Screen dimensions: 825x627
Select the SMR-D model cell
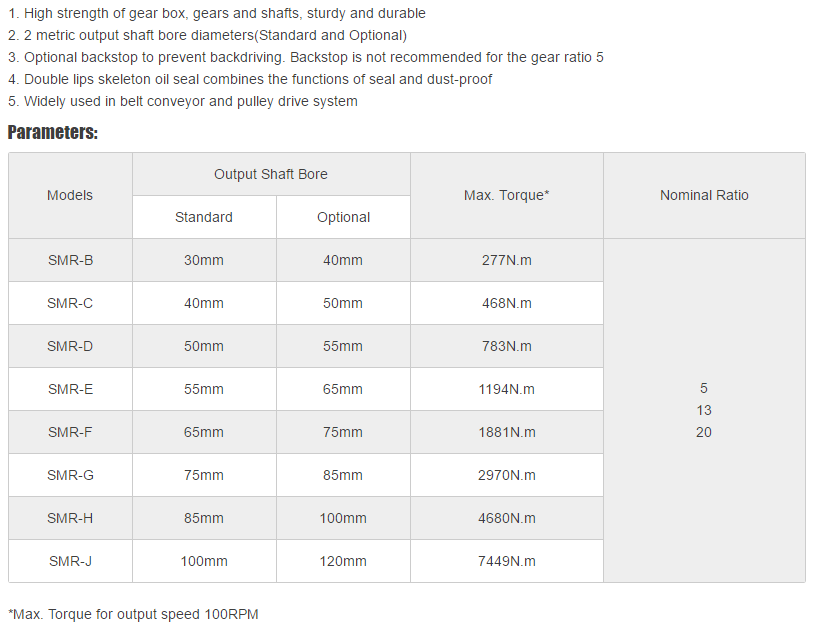(70, 346)
